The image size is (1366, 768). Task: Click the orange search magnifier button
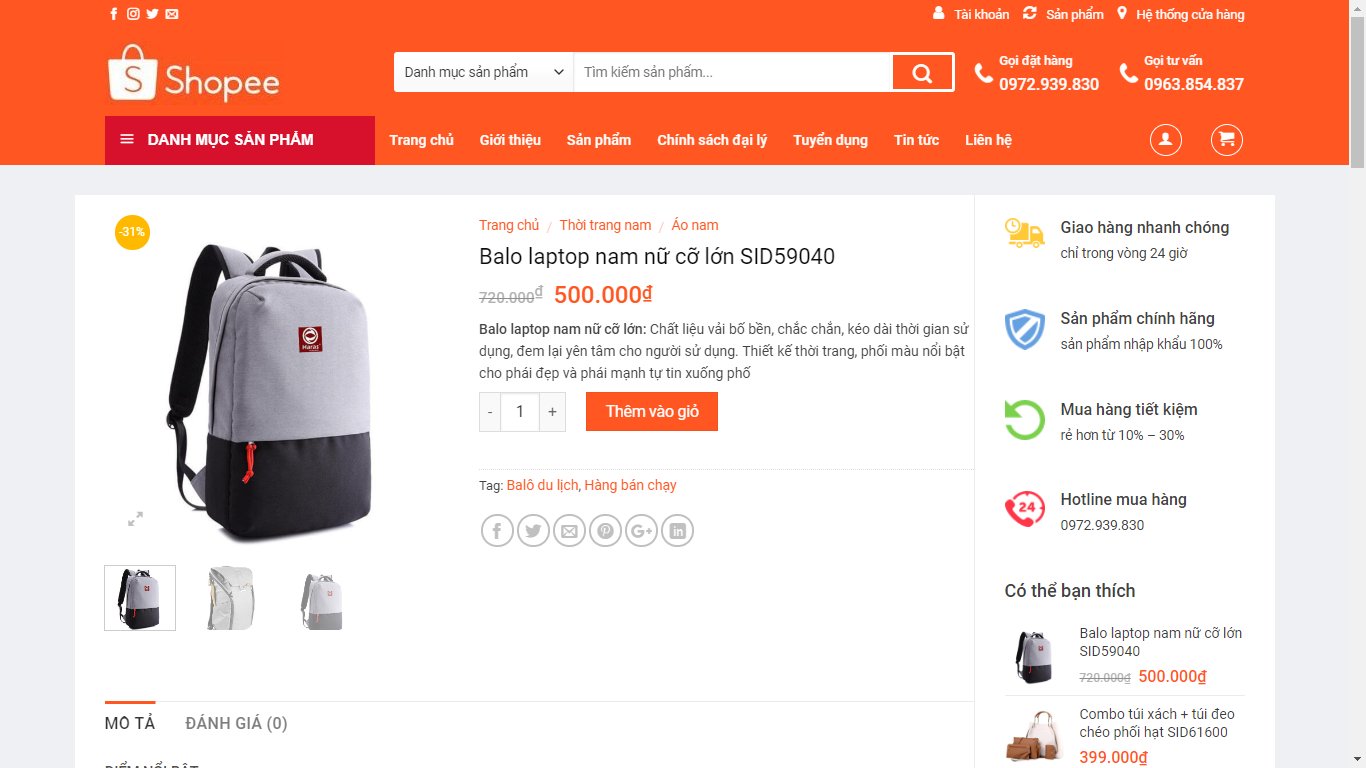coord(922,72)
